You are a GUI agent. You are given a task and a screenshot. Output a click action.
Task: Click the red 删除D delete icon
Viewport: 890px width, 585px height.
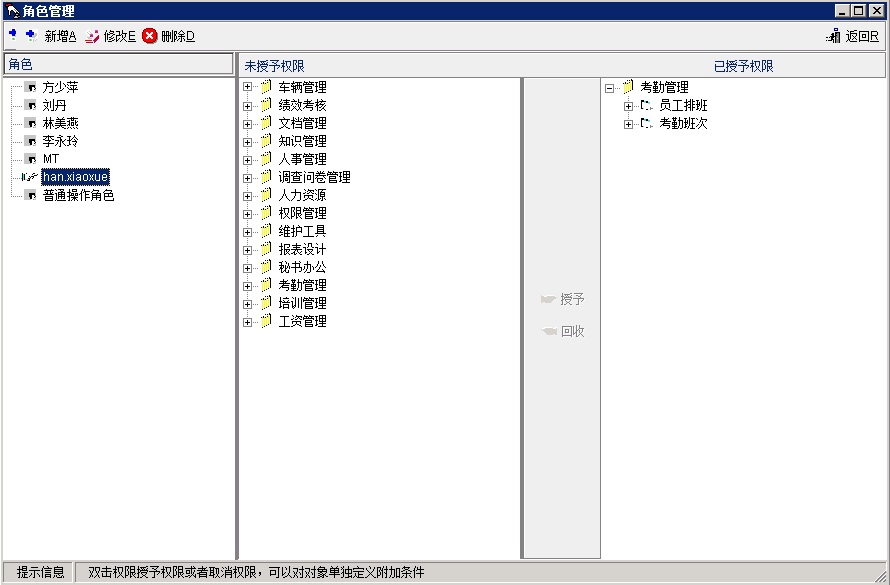150,36
